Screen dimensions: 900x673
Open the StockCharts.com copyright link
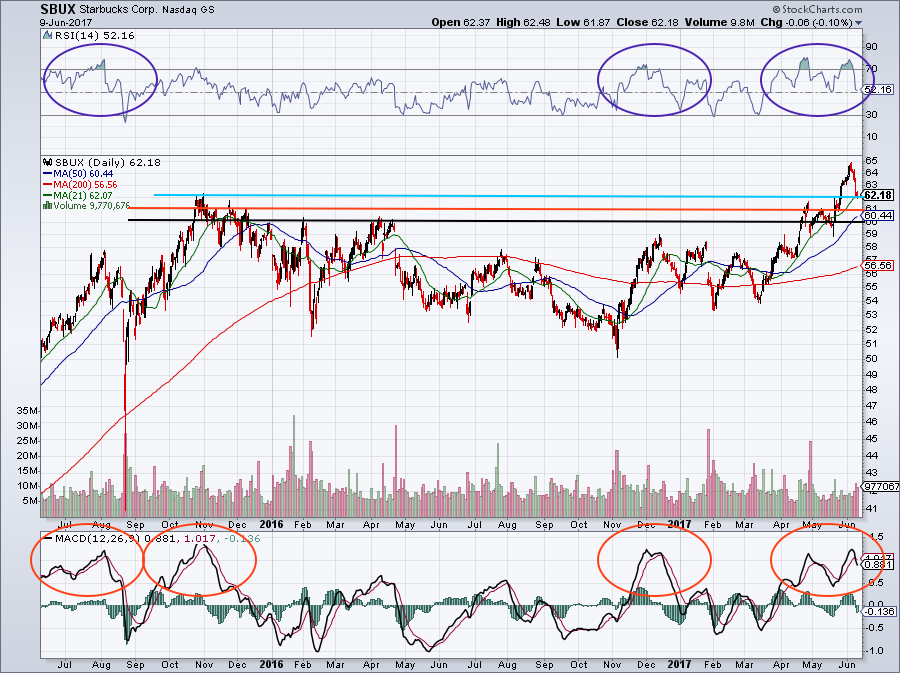817,9
